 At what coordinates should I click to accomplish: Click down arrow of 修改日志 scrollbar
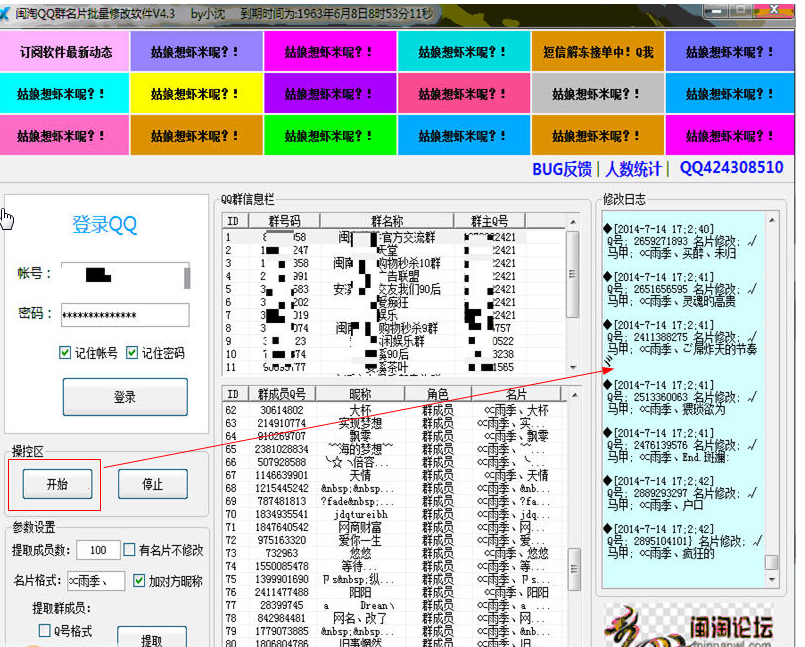pyautogui.click(x=772, y=579)
